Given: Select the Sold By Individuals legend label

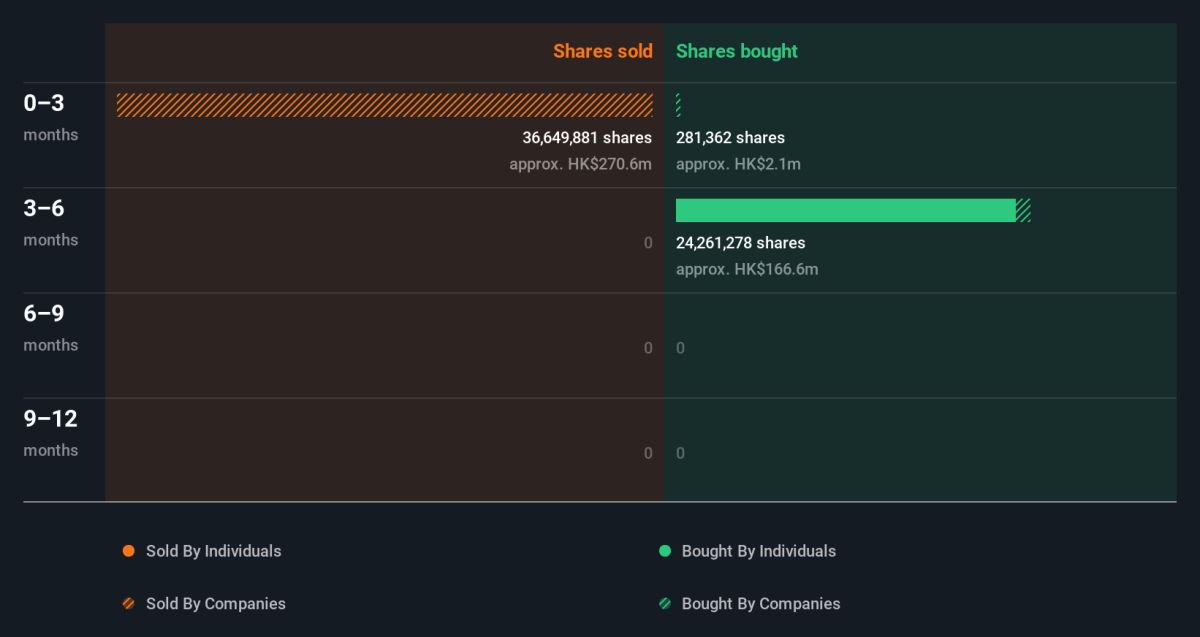Looking at the screenshot, I should point(213,551).
